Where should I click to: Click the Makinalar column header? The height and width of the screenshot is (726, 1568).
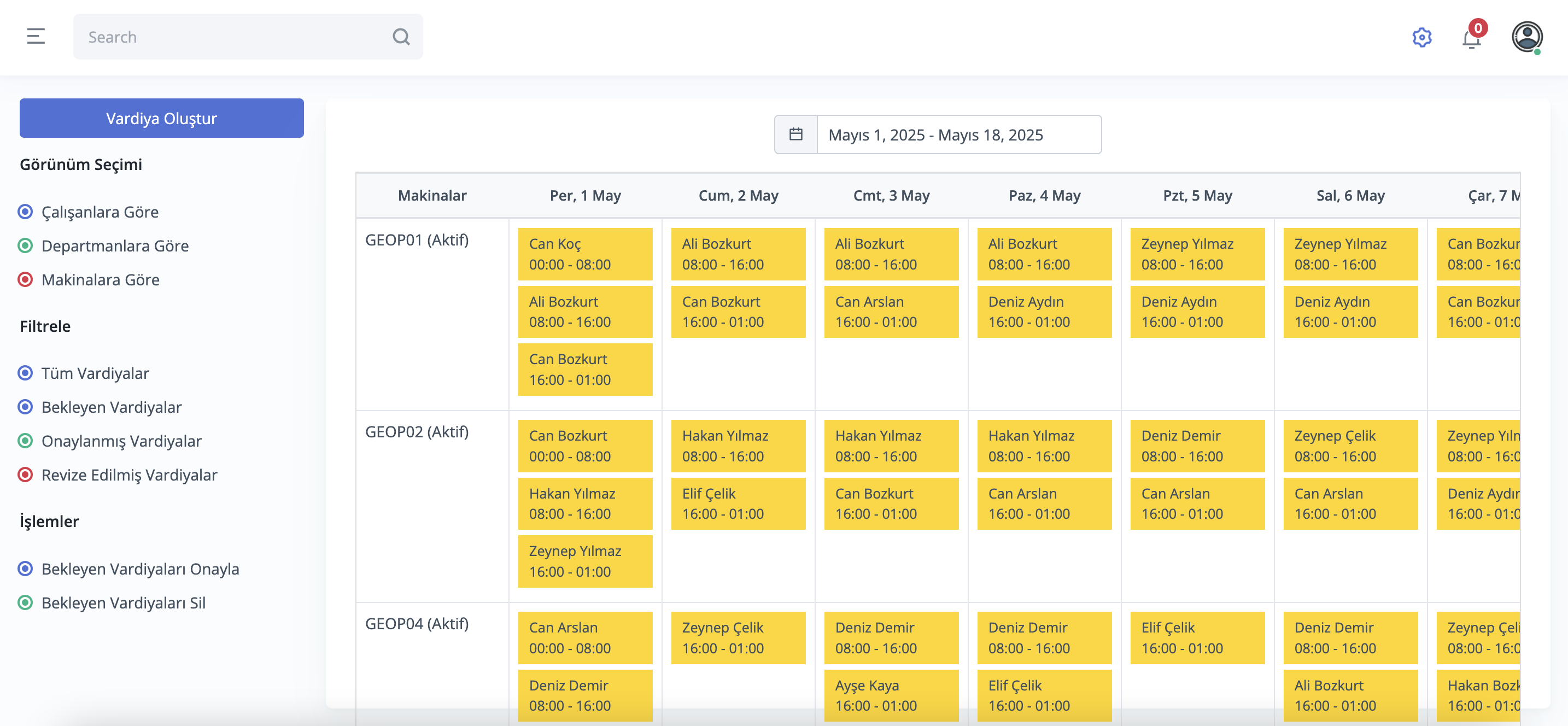click(x=432, y=195)
